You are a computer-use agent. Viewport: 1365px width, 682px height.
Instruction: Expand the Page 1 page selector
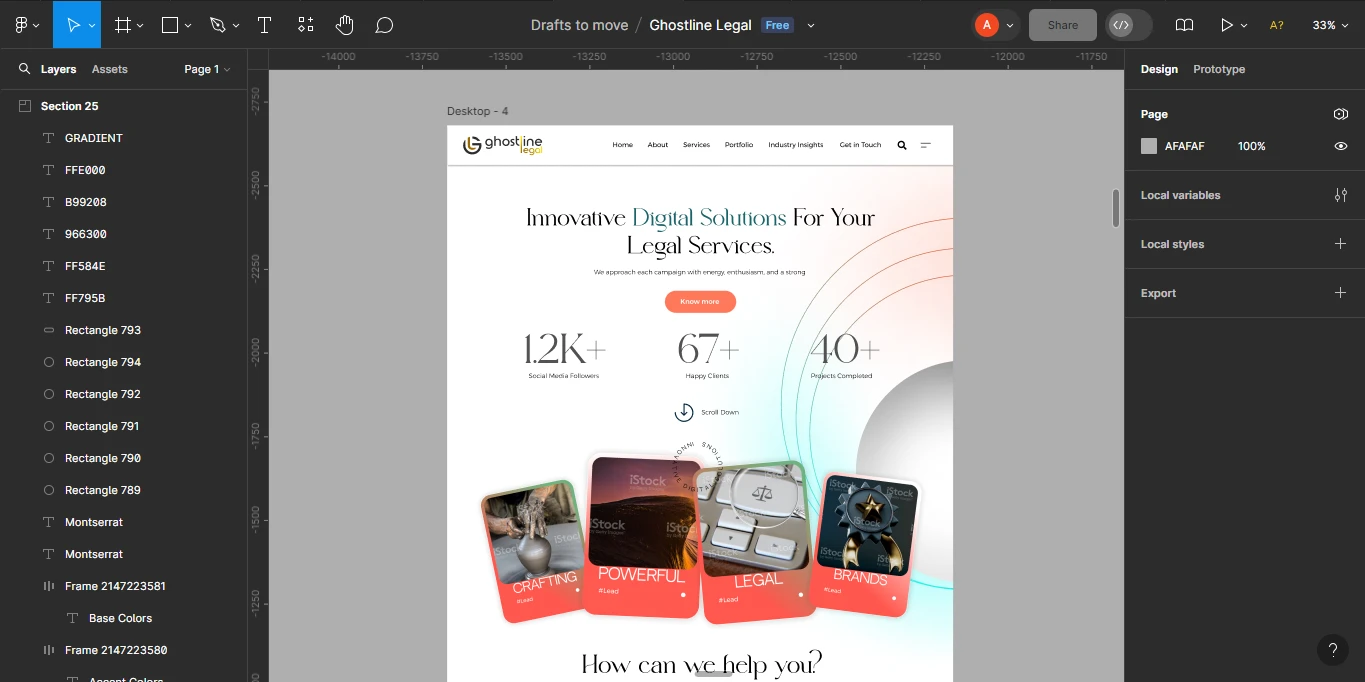tap(207, 69)
